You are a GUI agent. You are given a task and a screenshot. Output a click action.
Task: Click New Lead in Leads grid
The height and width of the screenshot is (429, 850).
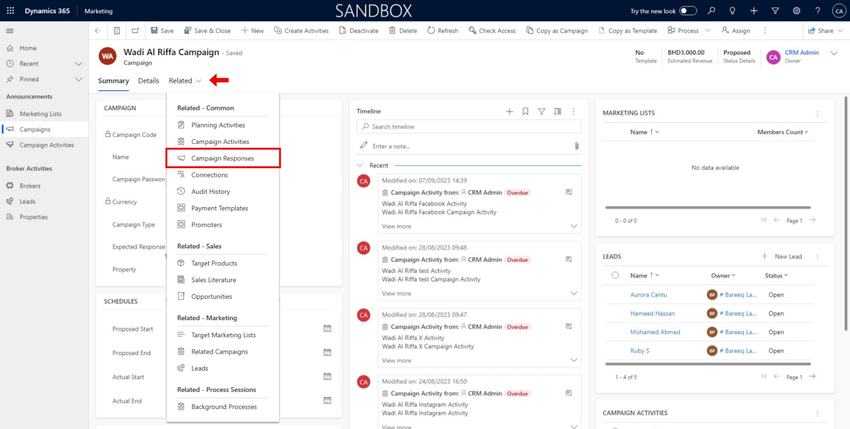pyautogui.click(x=782, y=257)
